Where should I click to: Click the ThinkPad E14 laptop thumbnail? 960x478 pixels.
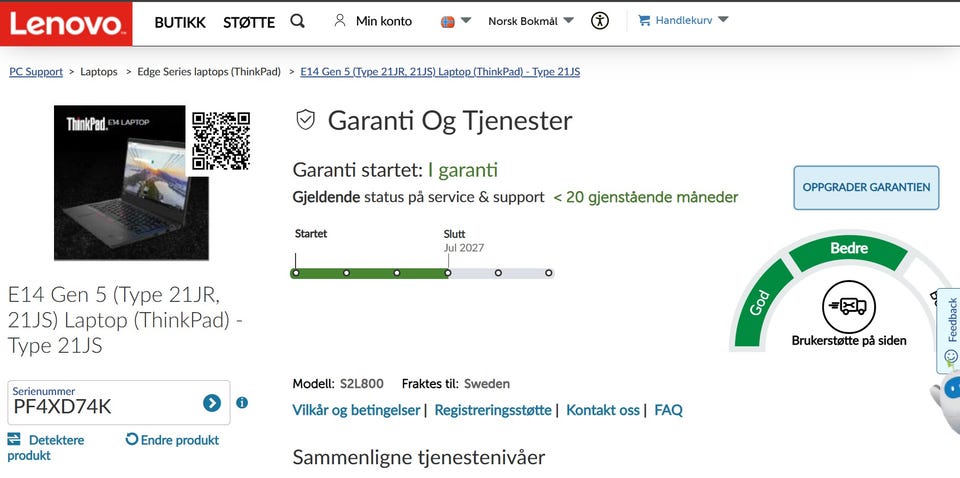pos(131,182)
